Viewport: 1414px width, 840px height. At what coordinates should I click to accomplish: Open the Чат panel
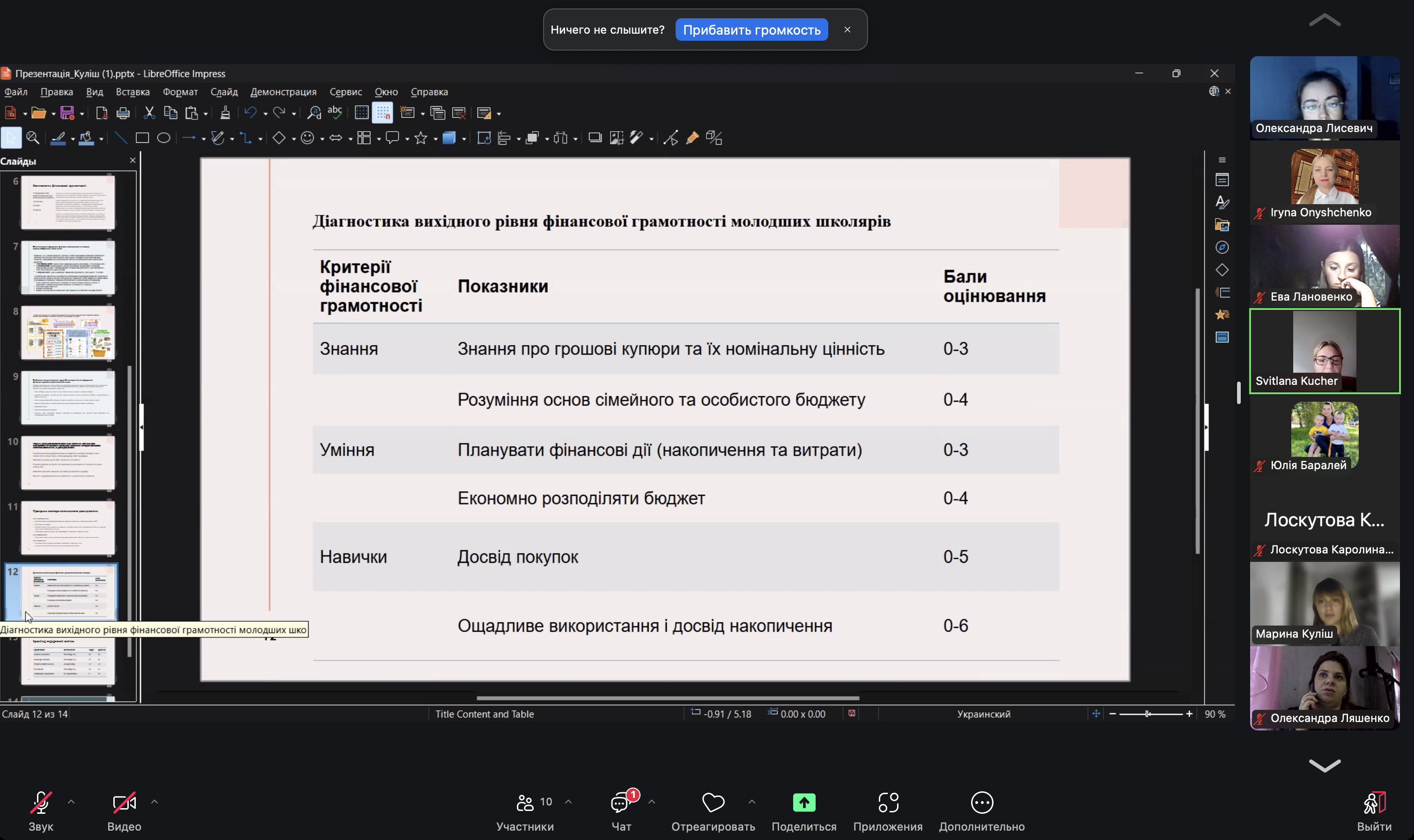pos(621,811)
